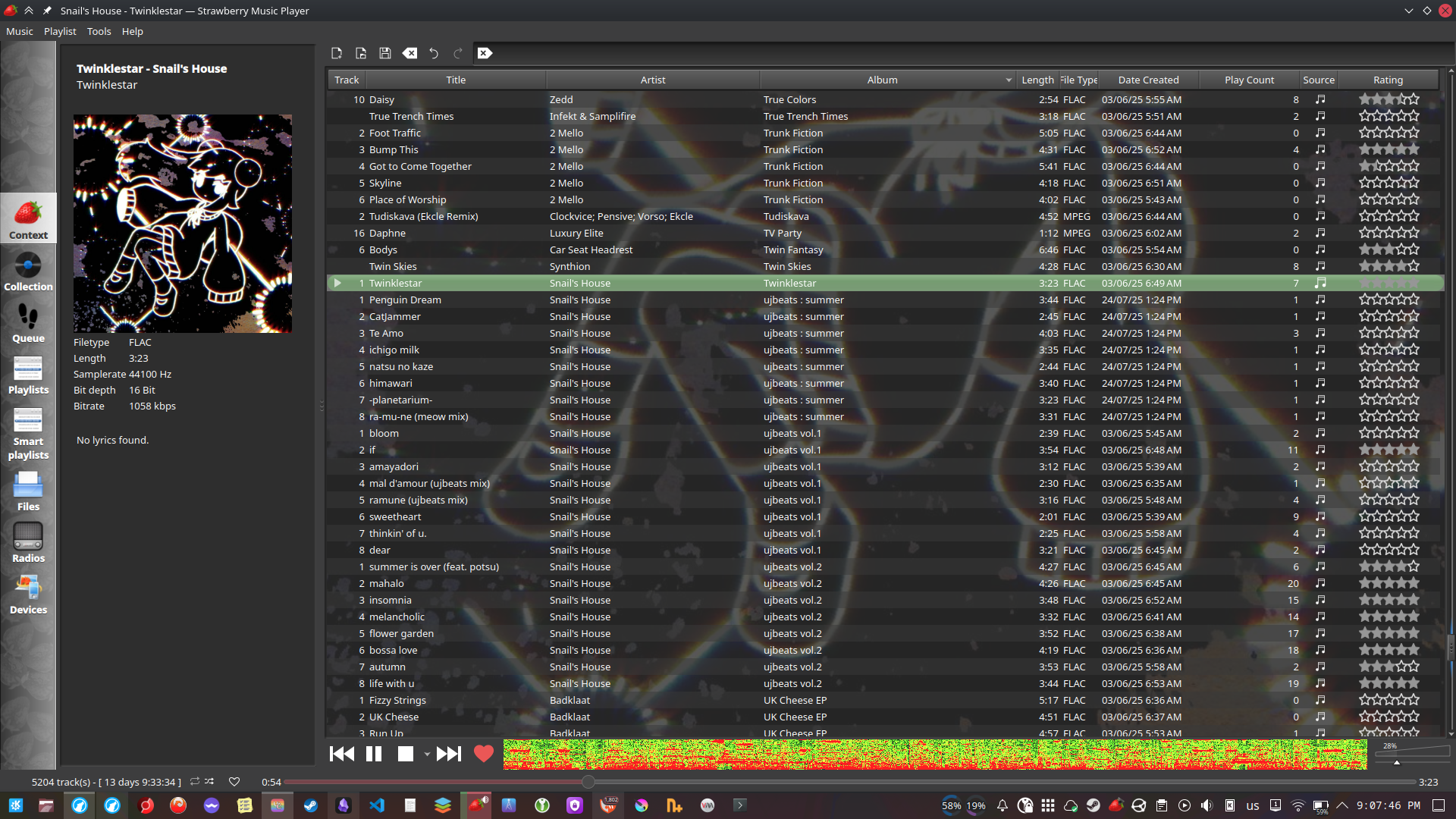
Task: Select the 'Penguin Dream' track row
Action: (x=885, y=300)
